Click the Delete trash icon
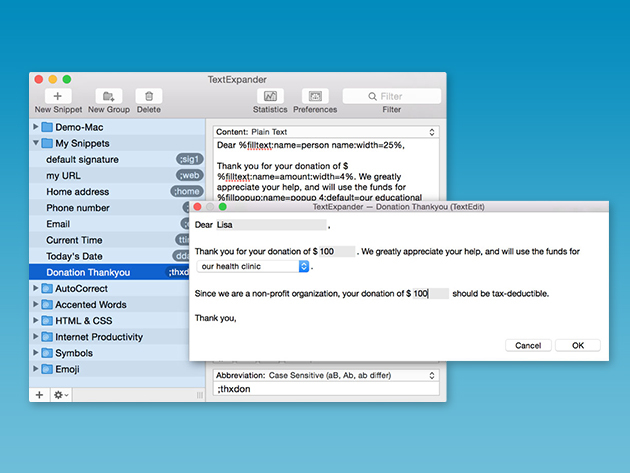This screenshot has height=473, width=630. tap(148, 96)
